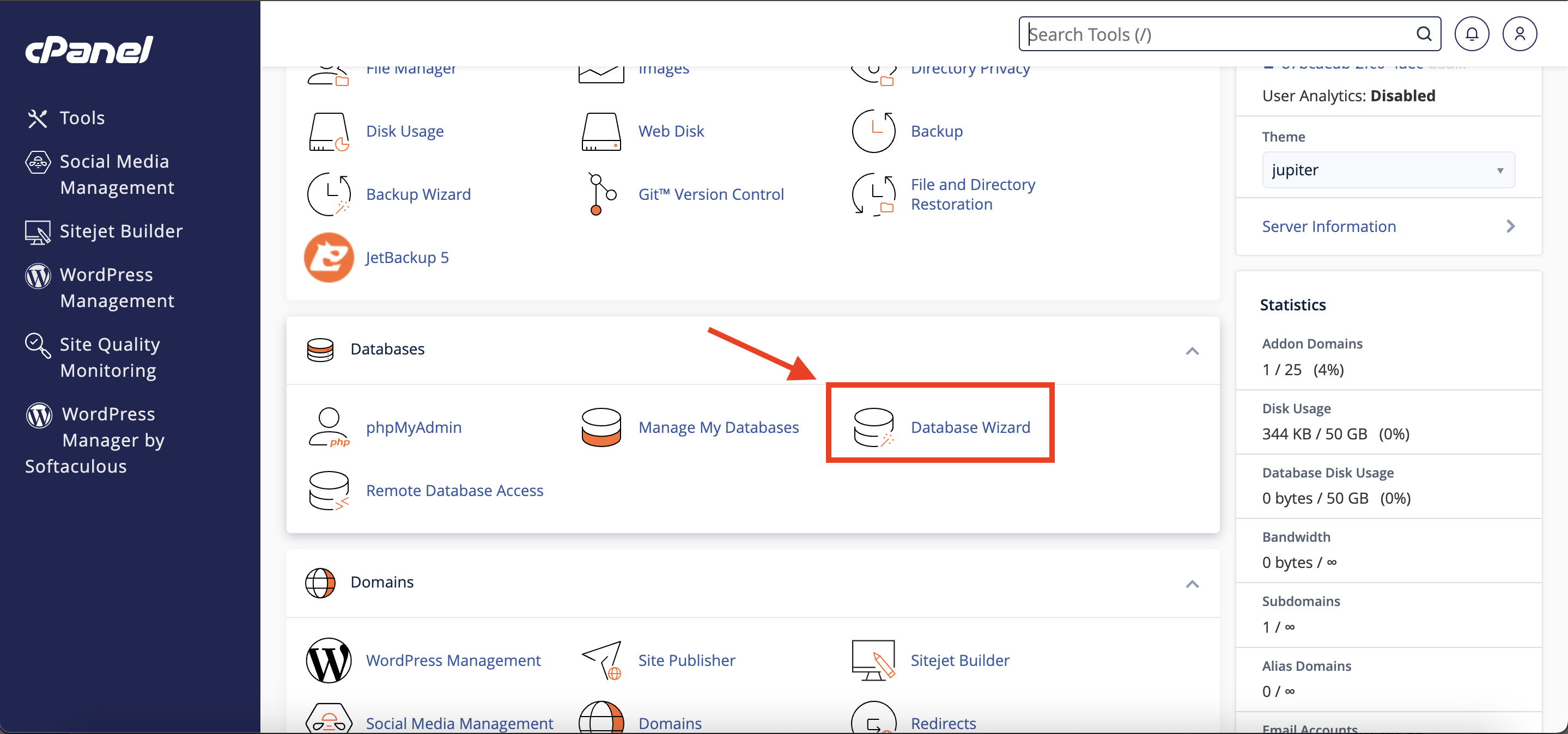Click the Tools wrench icon in sidebar
The image size is (1568, 734).
pos(37,119)
